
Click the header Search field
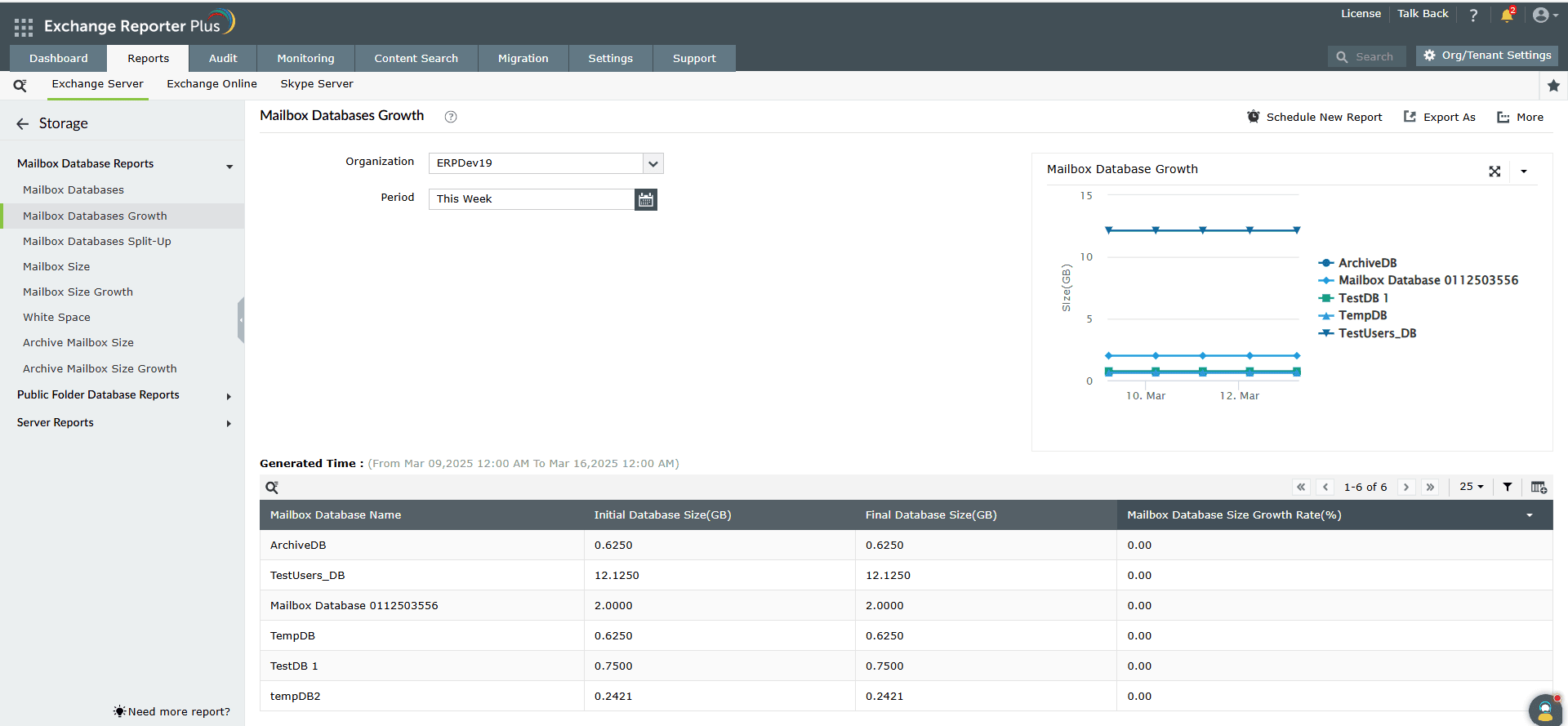[1366, 56]
